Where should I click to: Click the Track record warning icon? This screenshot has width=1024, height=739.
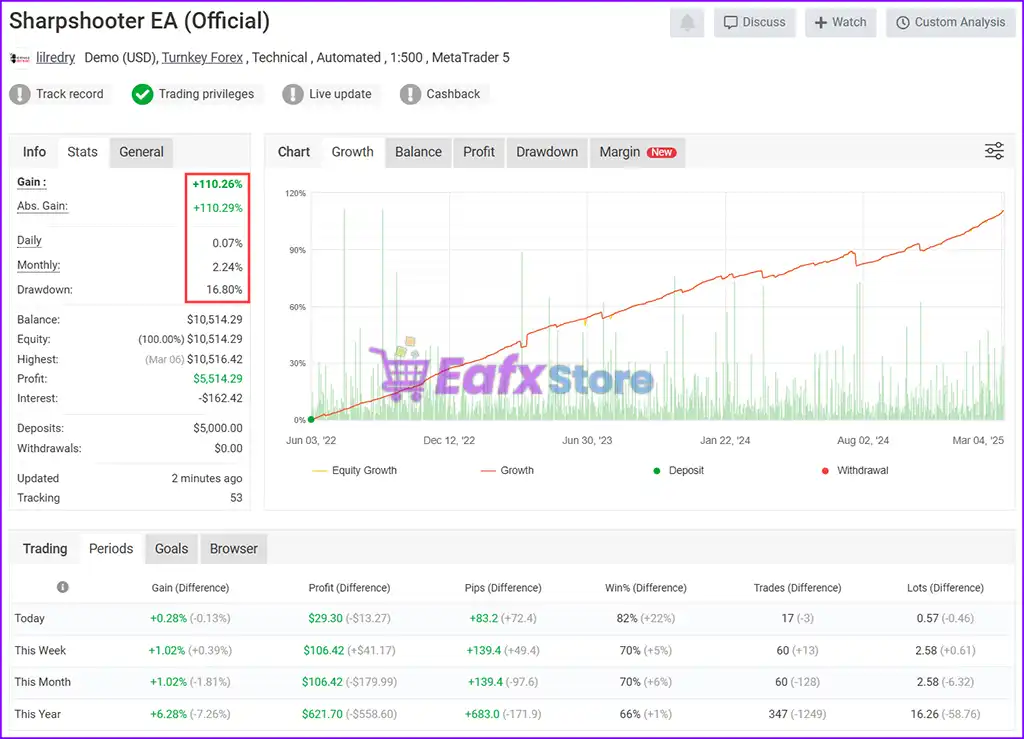point(20,94)
